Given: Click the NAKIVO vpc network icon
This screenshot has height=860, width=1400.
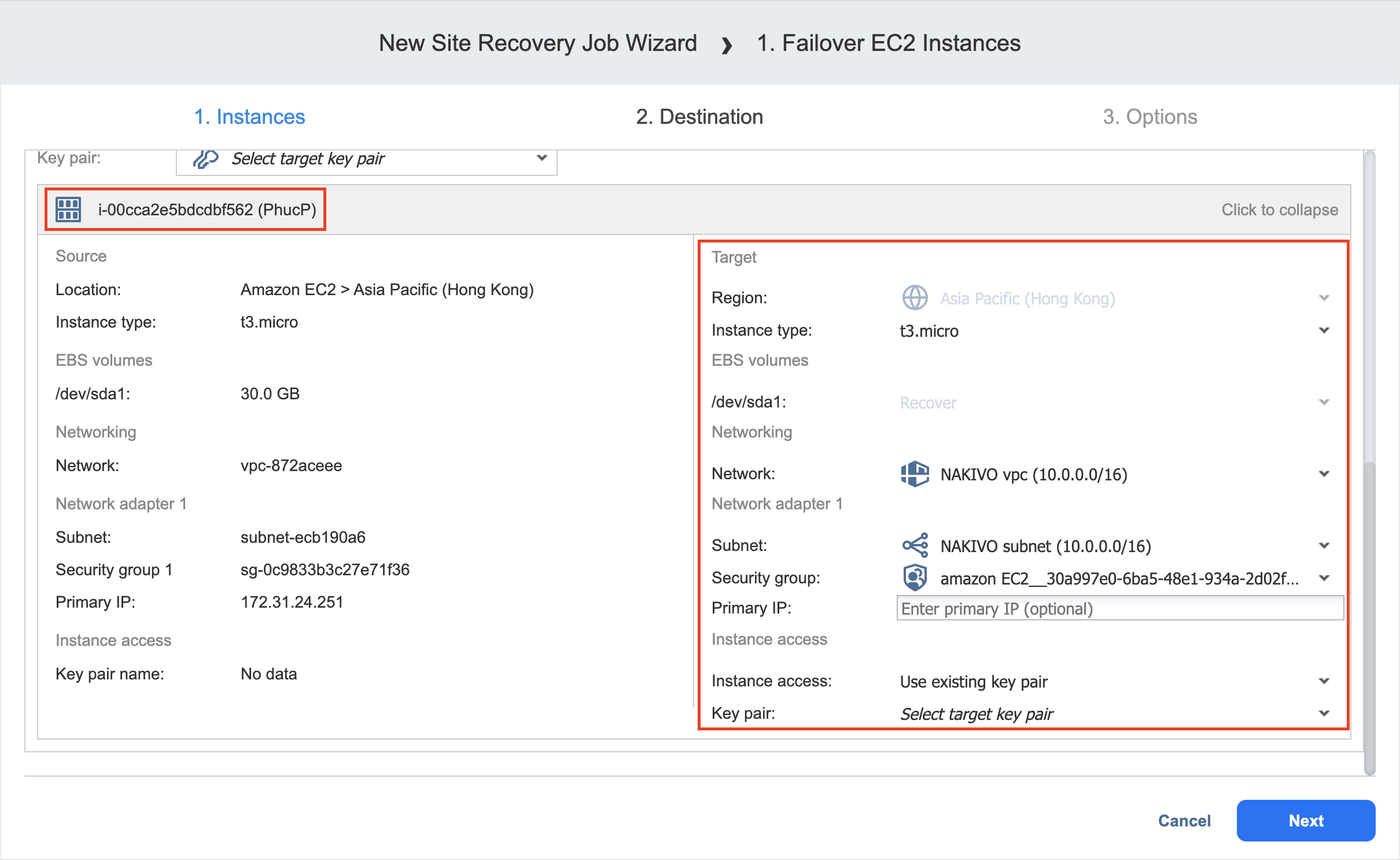Looking at the screenshot, I should 915,474.
